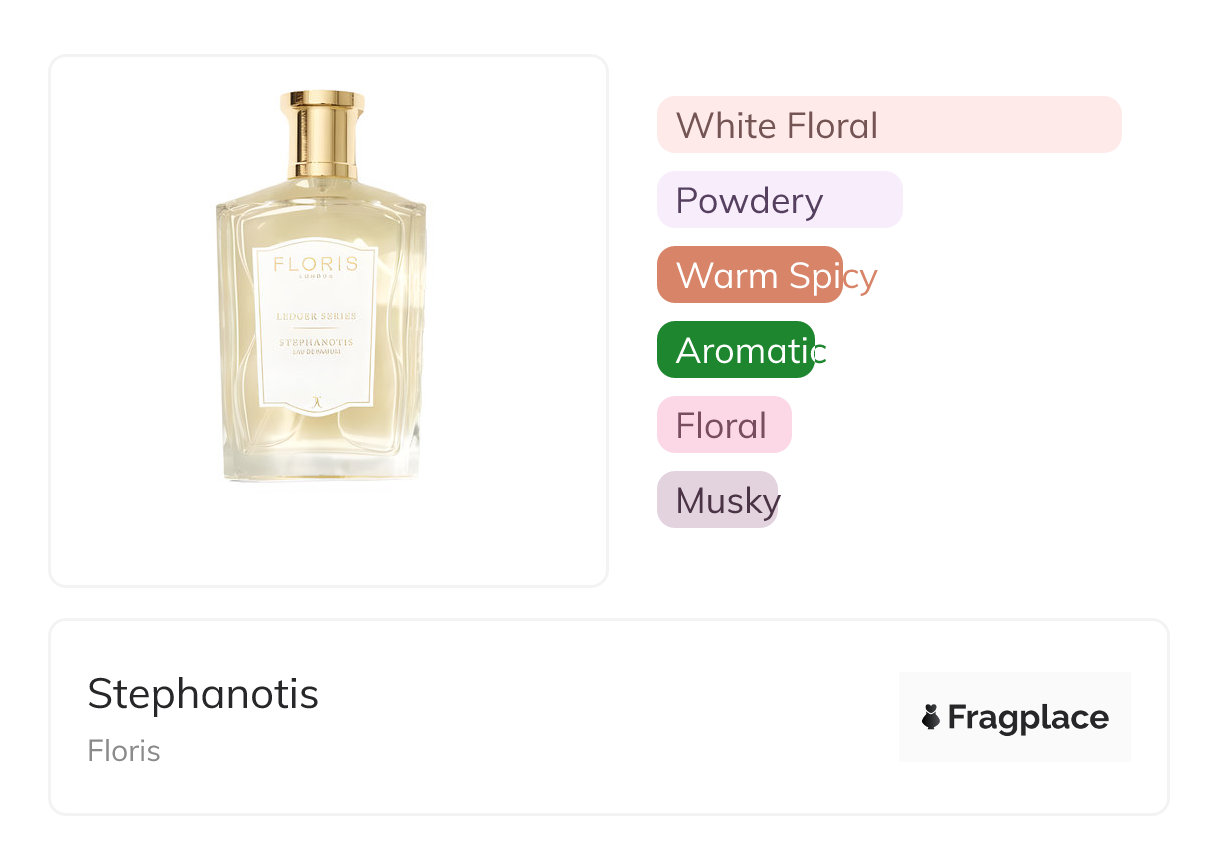Choose the pink Floral accord tag
Viewport: 1218px width, 864px height.
point(723,425)
